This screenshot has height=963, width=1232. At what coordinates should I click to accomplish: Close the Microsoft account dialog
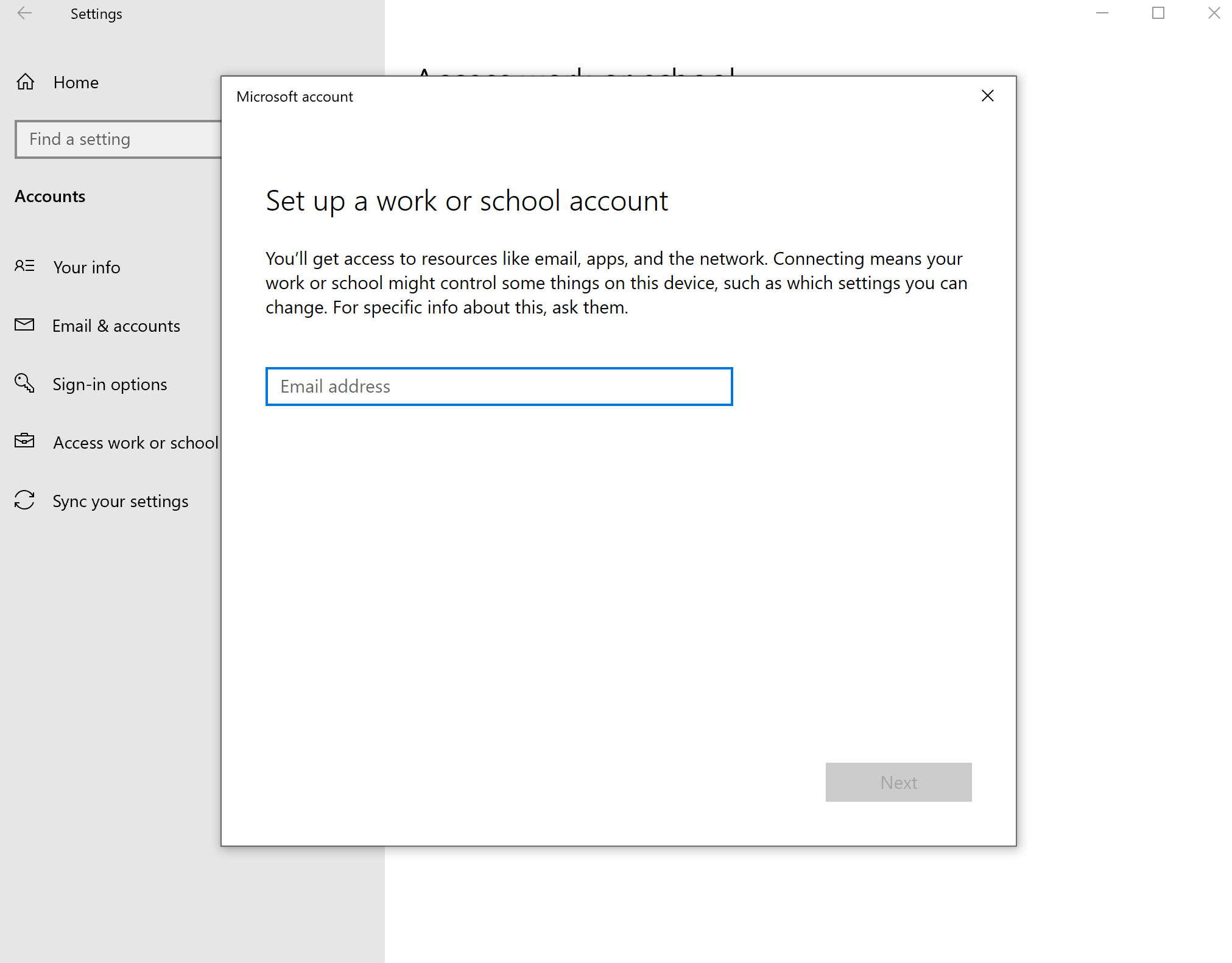tap(987, 96)
